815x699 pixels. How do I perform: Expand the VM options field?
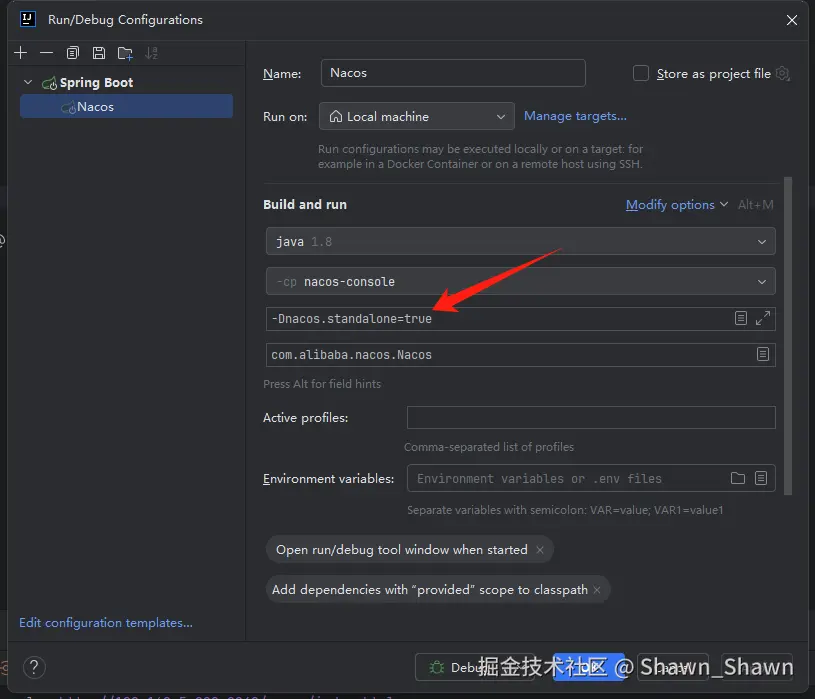pyautogui.click(x=763, y=319)
